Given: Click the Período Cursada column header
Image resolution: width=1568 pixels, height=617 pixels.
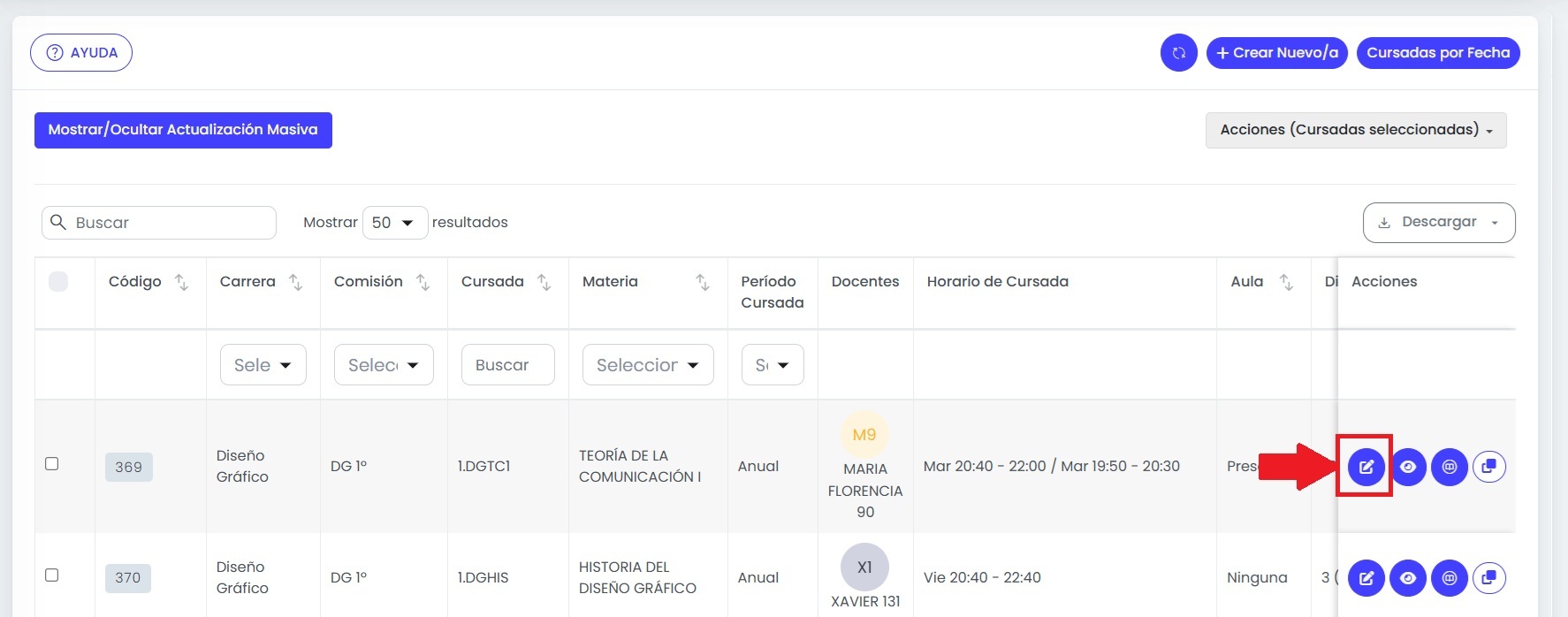Looking at the screenshot, I should [773, 292].
